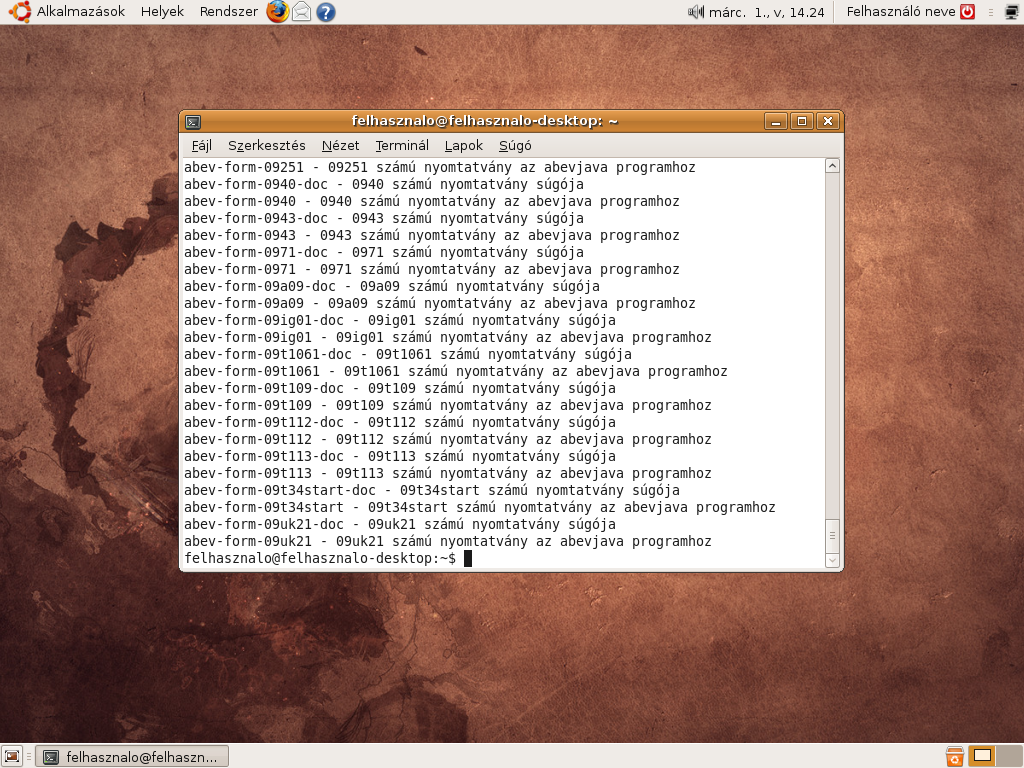Open the date and time clock
This screenshot has height=768, width=1024.
pos(767,12)
